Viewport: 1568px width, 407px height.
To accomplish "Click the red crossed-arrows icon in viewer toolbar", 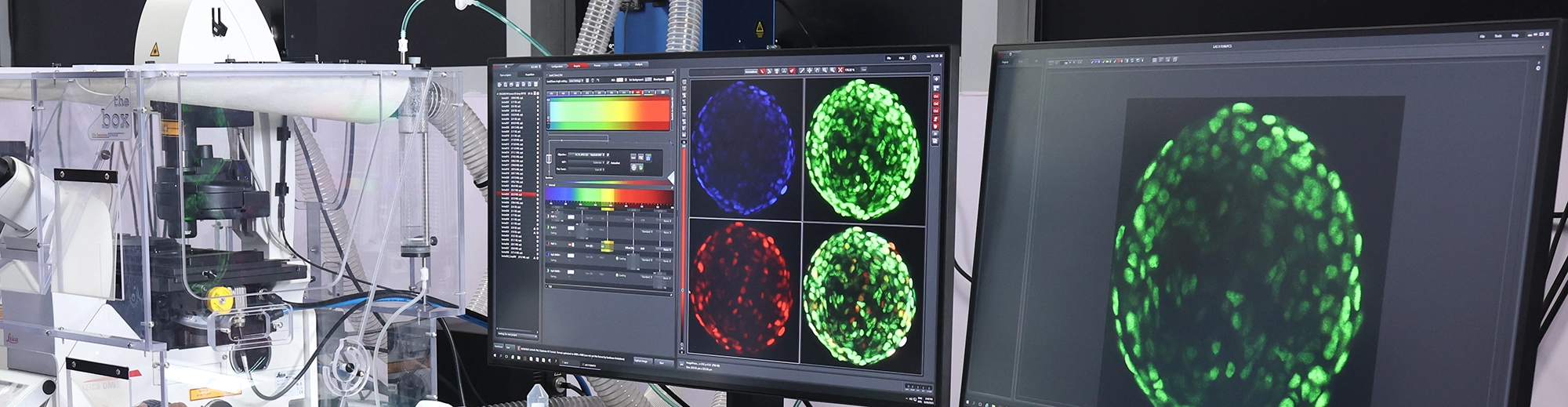I will [840, 70].
